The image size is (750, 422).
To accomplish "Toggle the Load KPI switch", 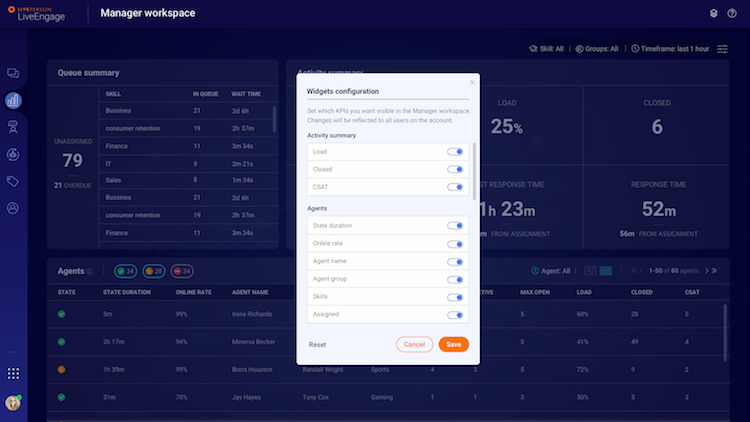I will click(455, 152).
